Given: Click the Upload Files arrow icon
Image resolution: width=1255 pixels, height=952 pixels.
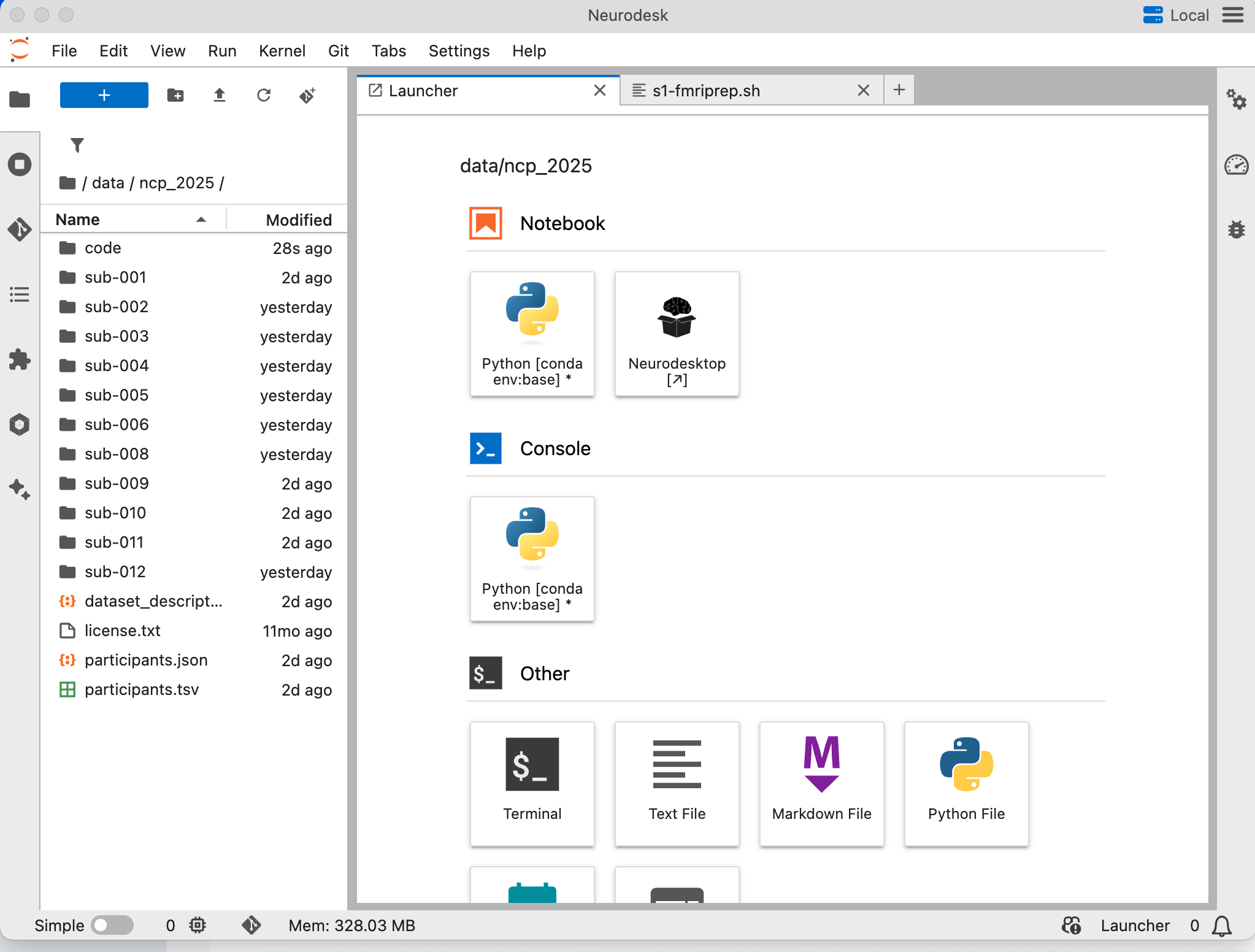Looking at the screenshot, I should click(219, 95).
